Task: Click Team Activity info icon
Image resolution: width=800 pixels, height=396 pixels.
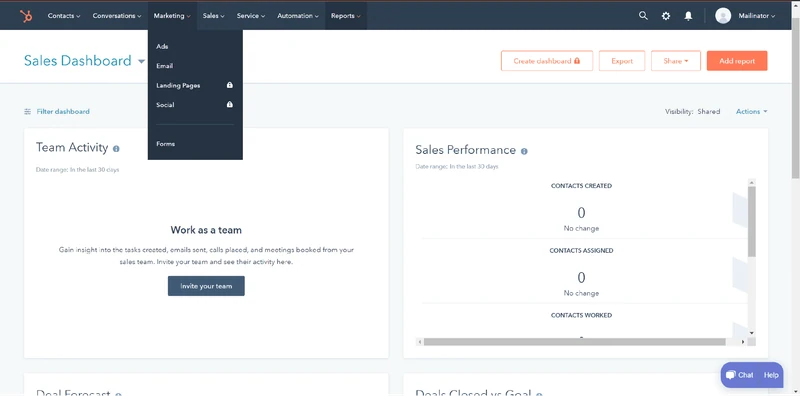Action: pyautogui.click(x=116, y=149)
